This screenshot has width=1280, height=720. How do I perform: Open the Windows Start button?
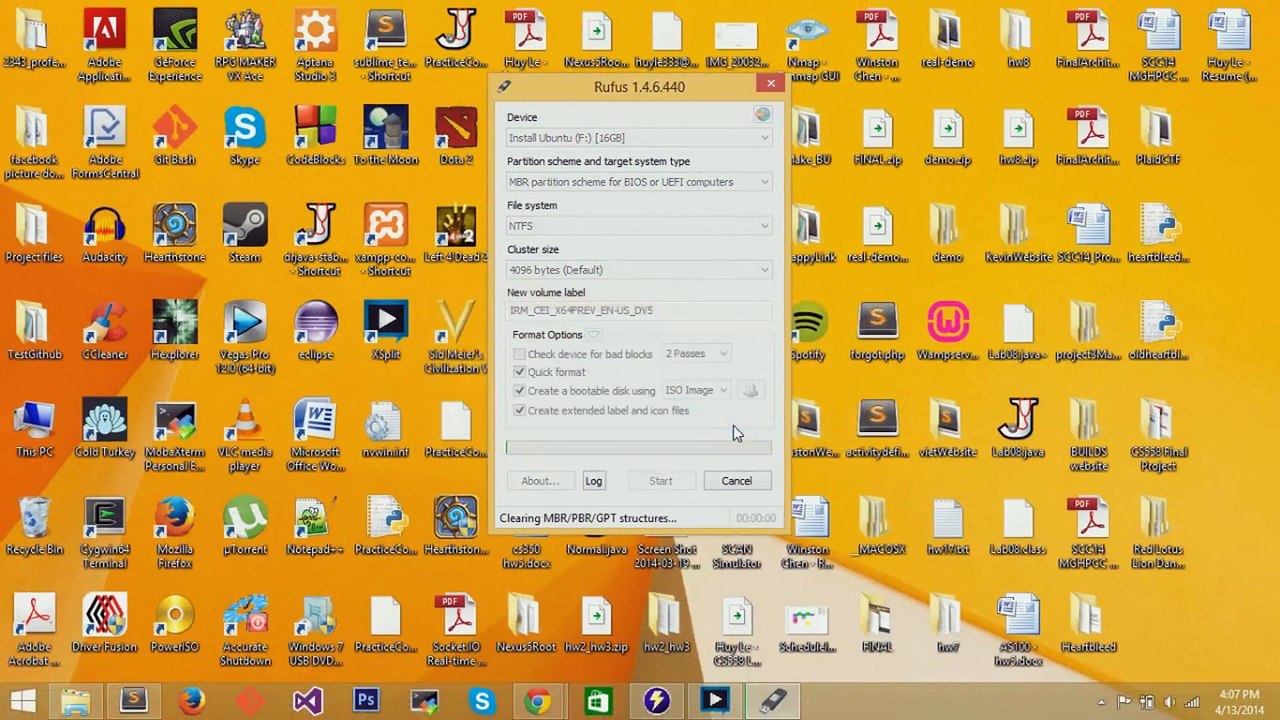[x=23, y=701]
